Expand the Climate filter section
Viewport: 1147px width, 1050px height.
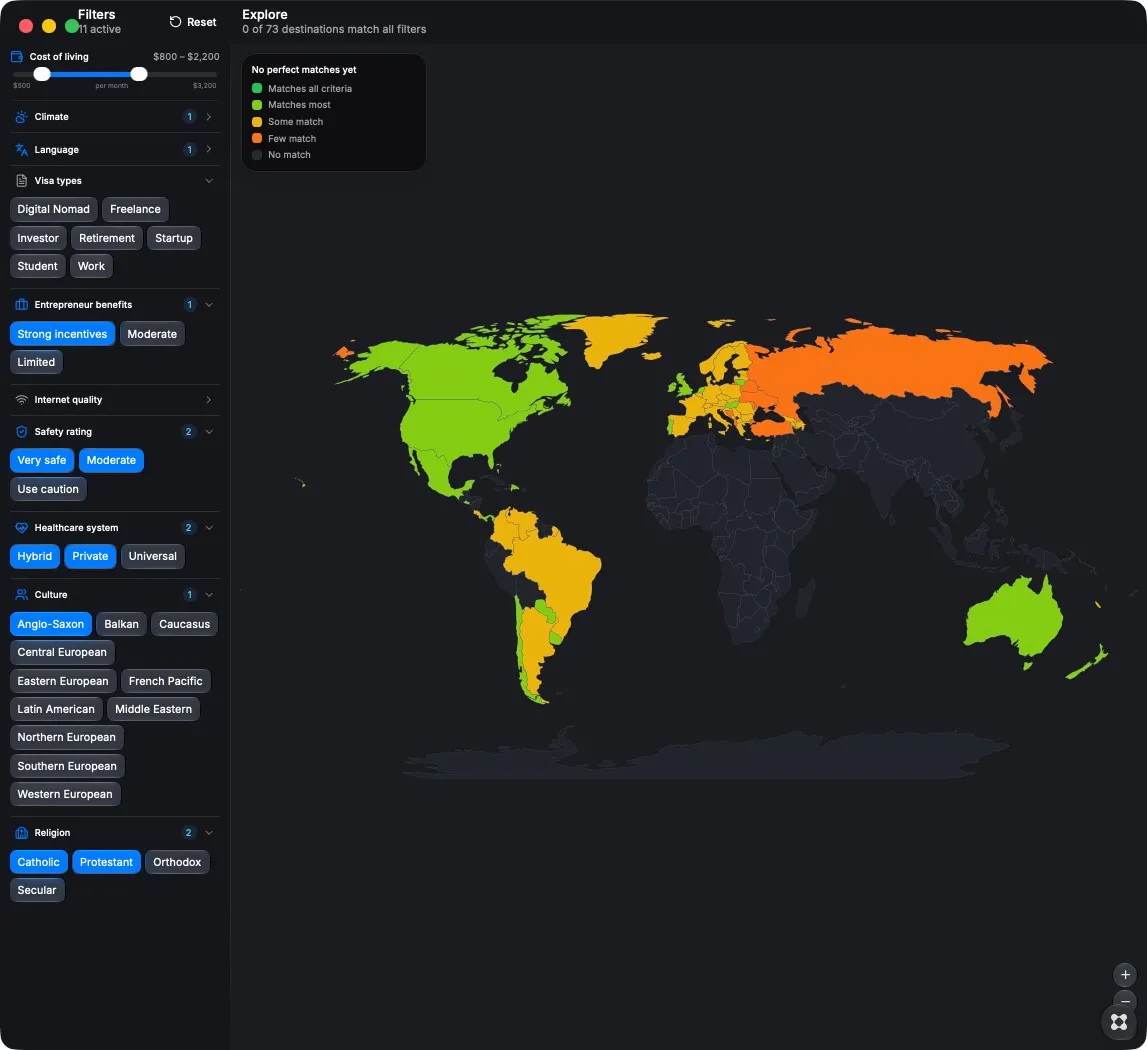point(208,116)
